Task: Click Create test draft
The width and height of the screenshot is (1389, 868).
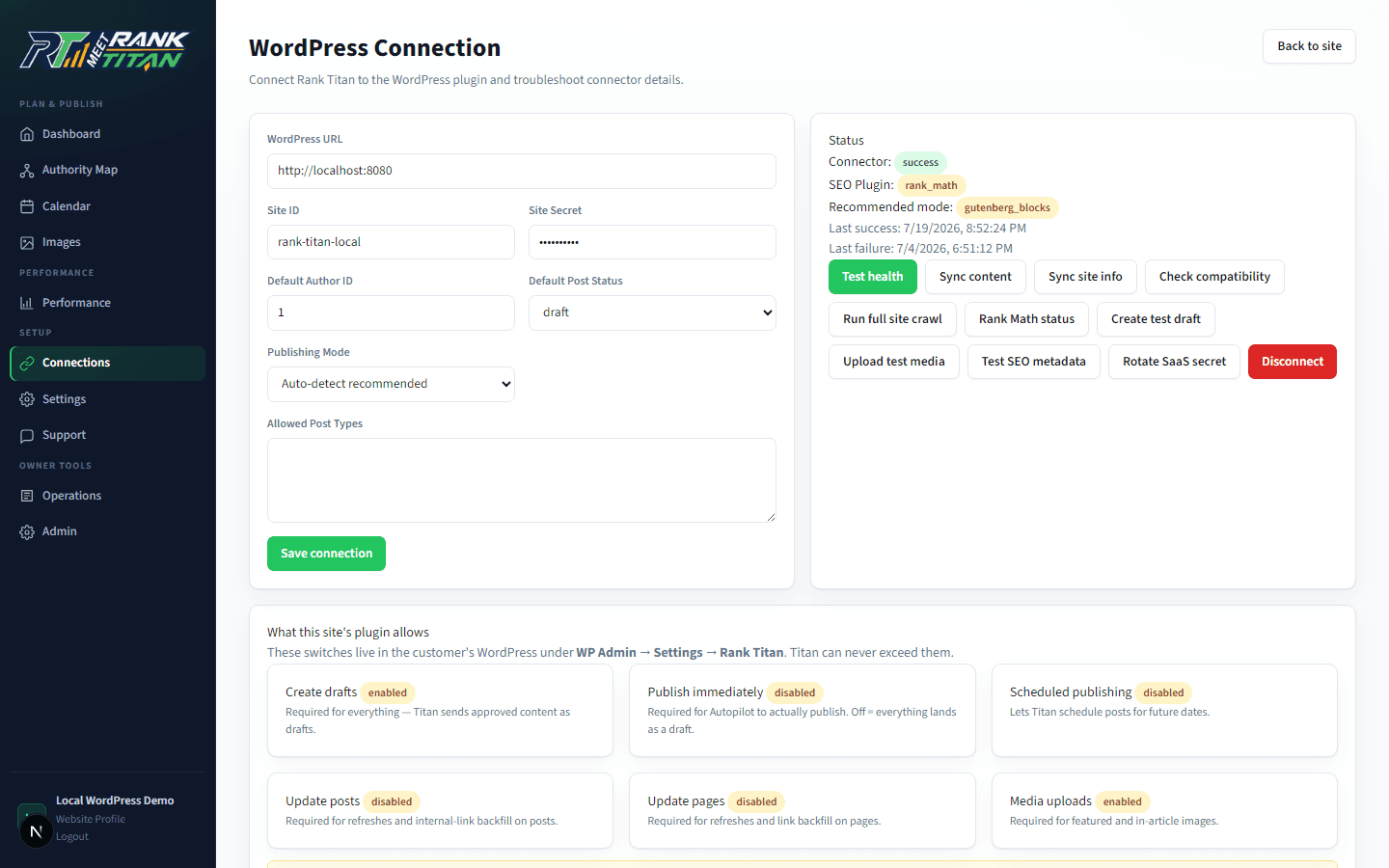Action: pyautogui.click(x=1156, y=319)
